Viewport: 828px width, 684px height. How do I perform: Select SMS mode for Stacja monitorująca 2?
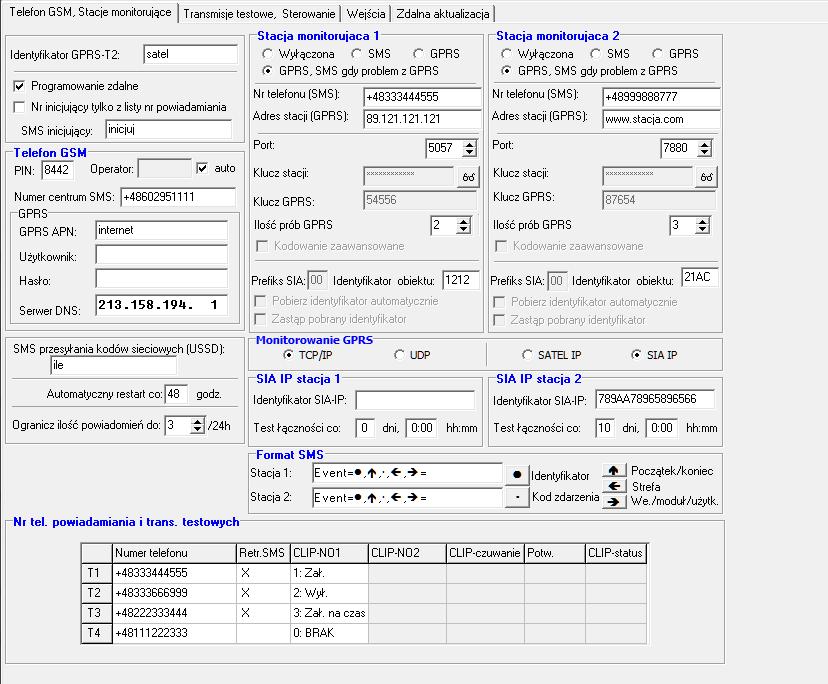[x=596, y=54]
